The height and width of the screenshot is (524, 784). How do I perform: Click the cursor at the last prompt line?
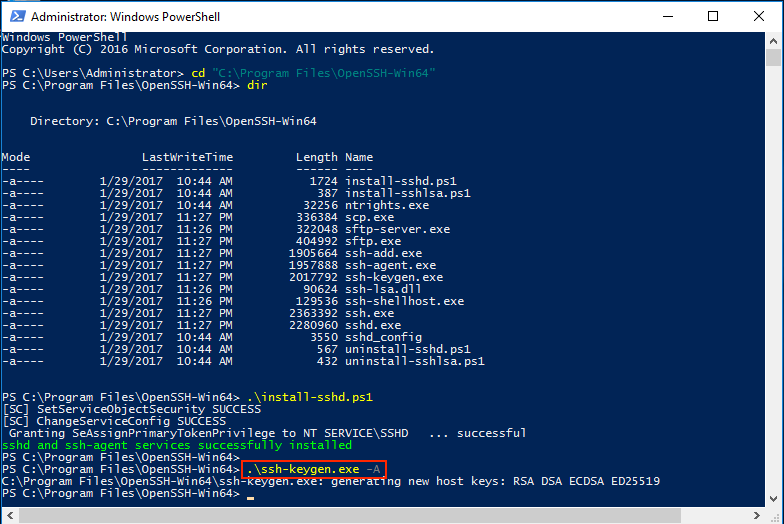250,493
